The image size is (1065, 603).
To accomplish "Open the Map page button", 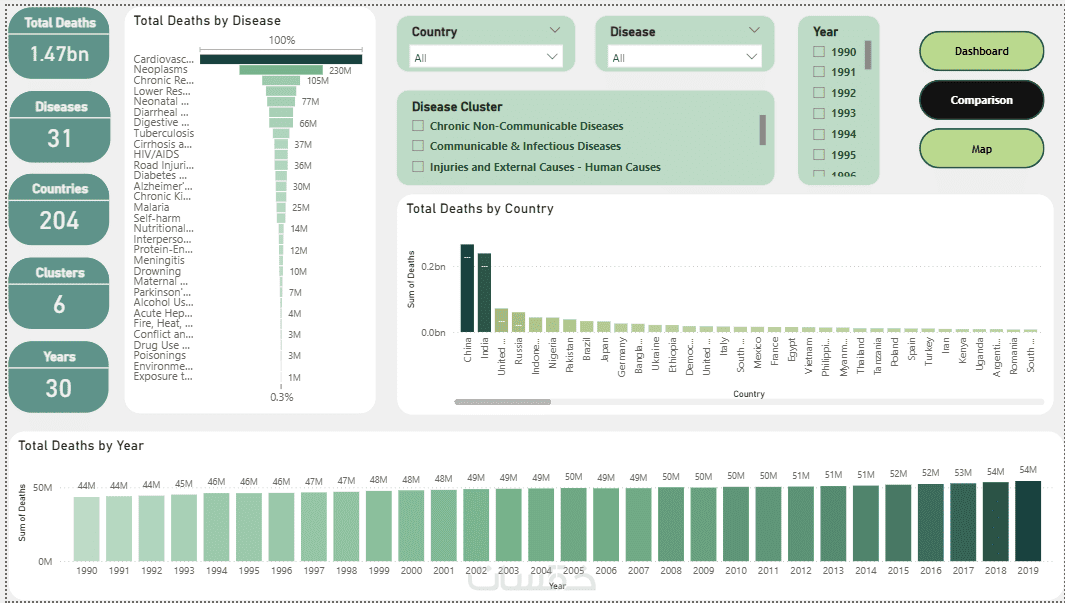I will (x=981, y=149).
